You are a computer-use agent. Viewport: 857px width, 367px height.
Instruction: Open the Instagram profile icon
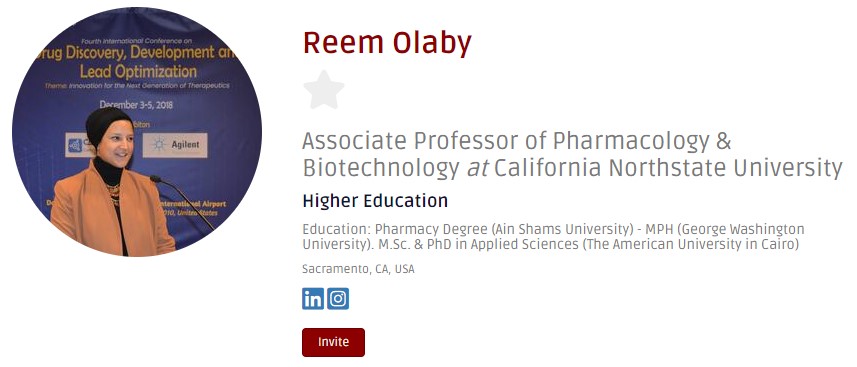pos(338,299)
